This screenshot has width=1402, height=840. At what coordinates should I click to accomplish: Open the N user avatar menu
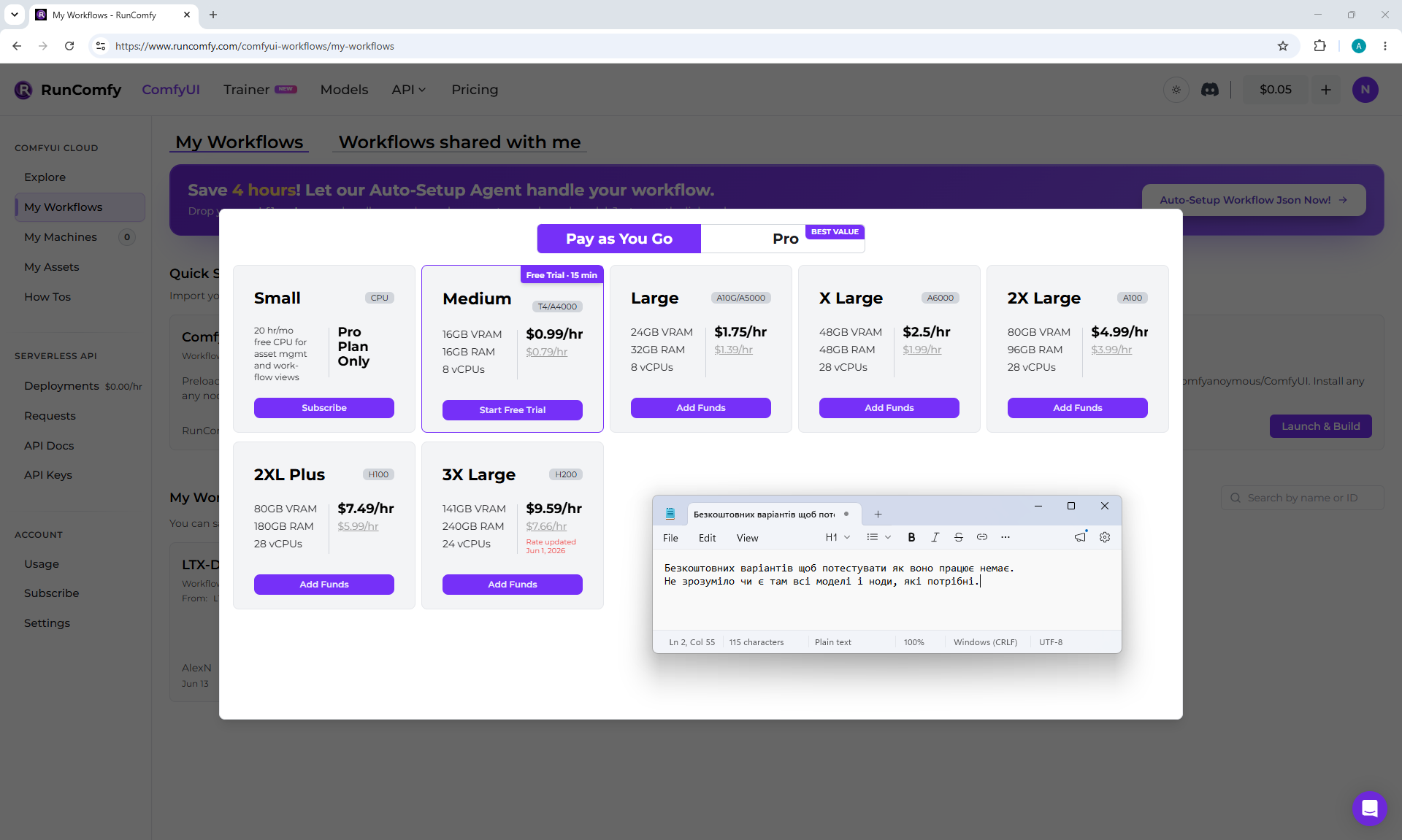[1365, 90]
